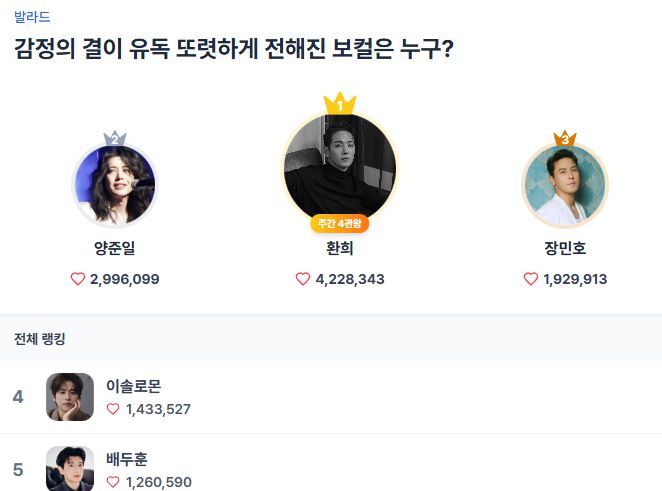Click the bronze third-place crown badge
This screenshot has height=491, width=662.
565,138
